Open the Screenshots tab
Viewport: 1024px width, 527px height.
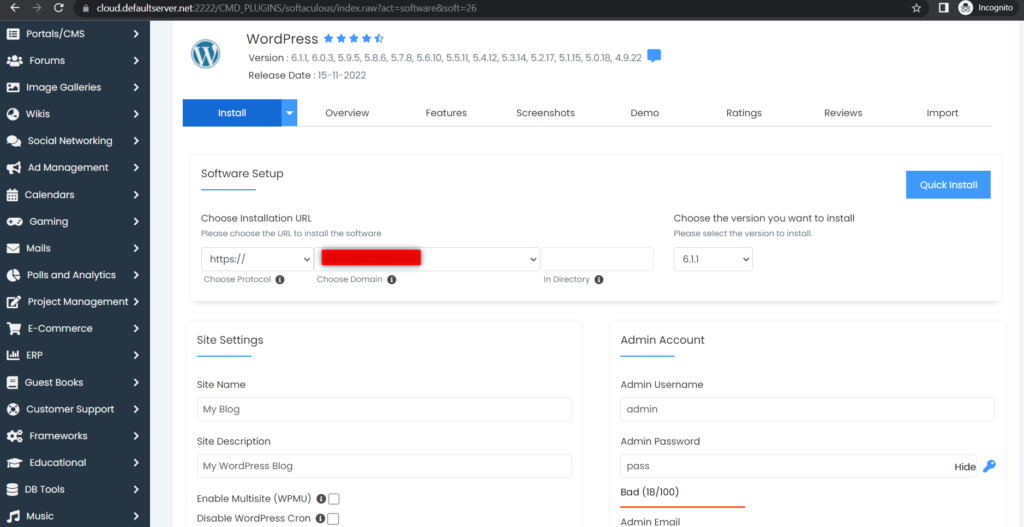coord(545,113)
